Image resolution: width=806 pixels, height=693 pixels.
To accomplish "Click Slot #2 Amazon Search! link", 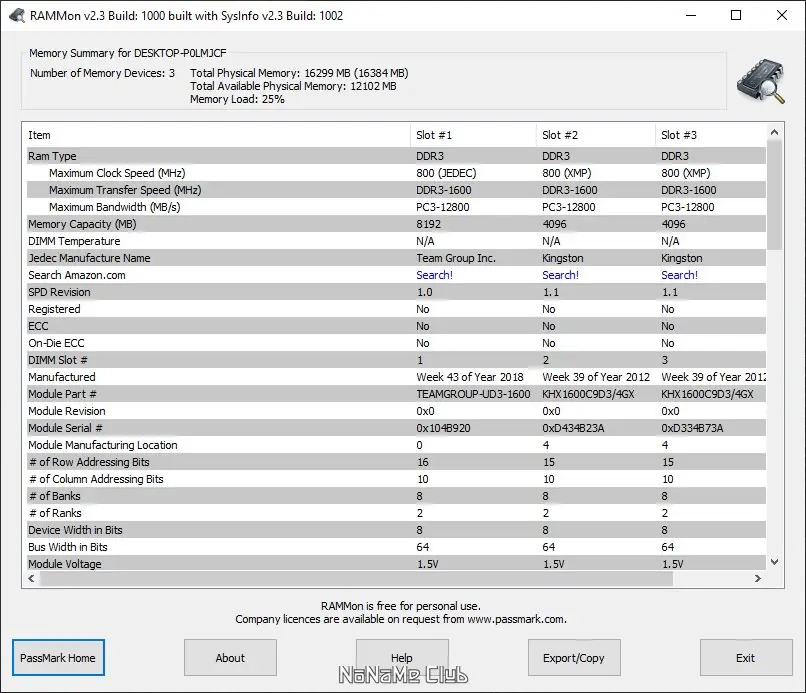I will (560, 275).
